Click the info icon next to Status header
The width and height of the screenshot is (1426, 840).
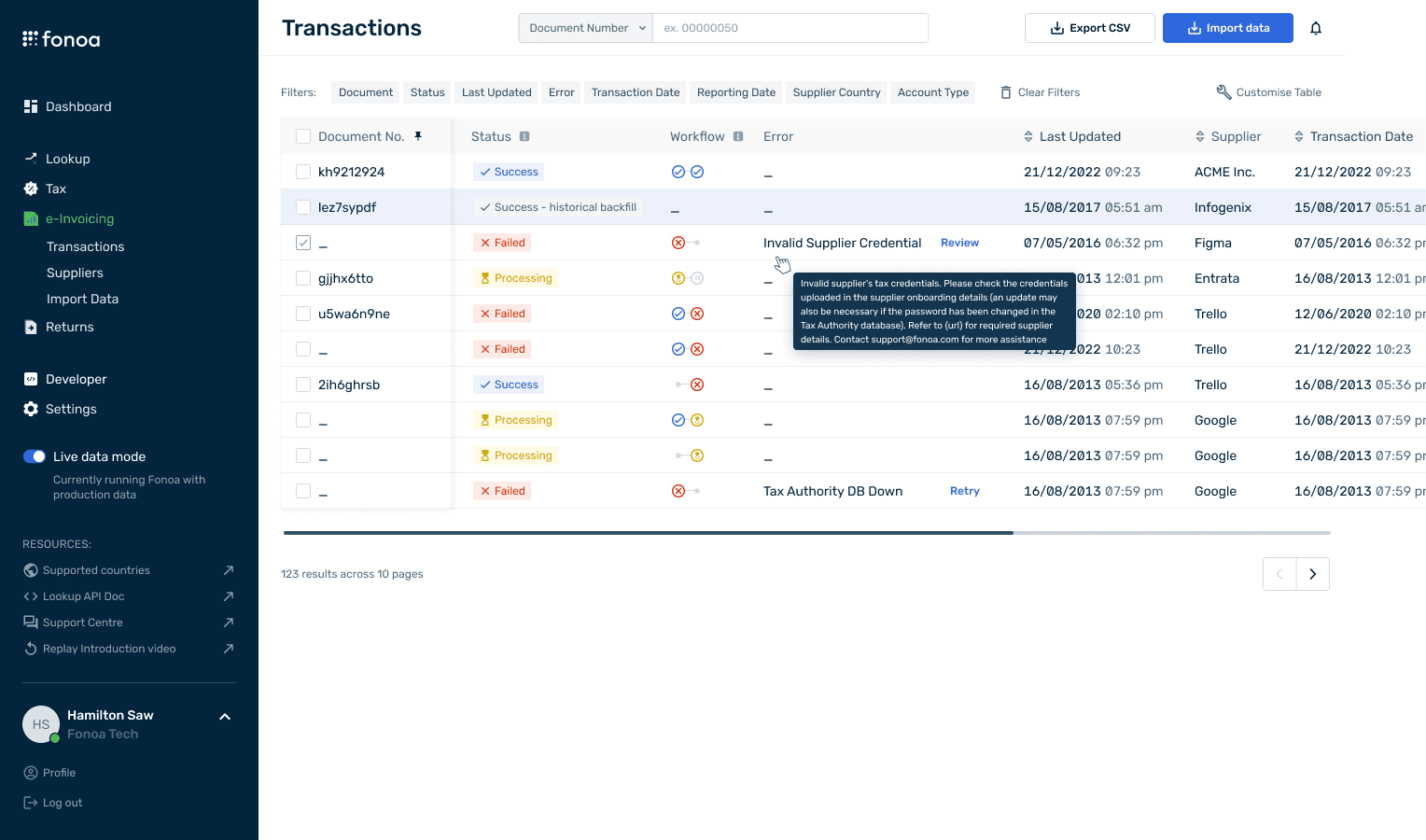[524, 136]
